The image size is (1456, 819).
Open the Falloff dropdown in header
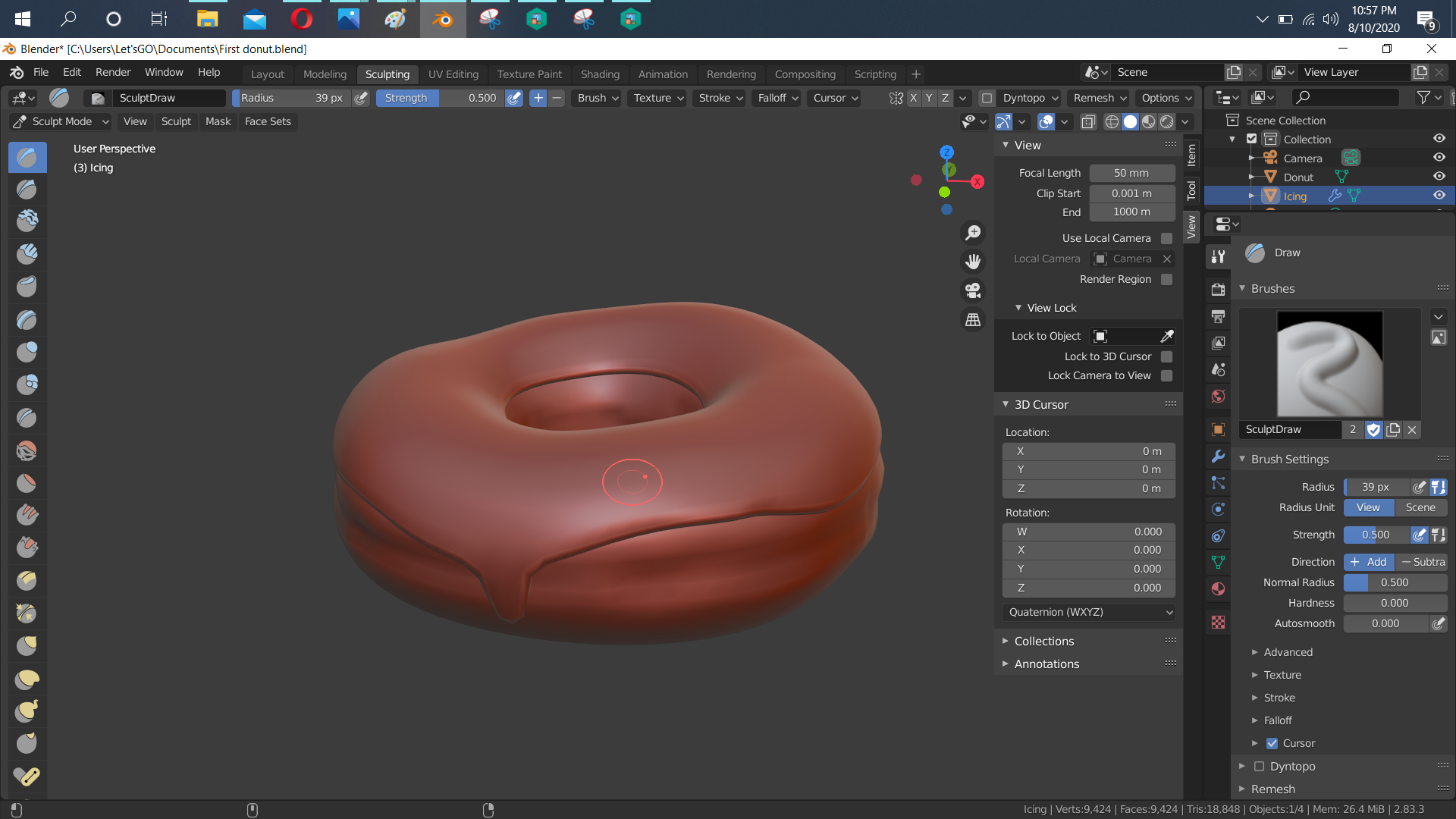(x=778, y=98)
